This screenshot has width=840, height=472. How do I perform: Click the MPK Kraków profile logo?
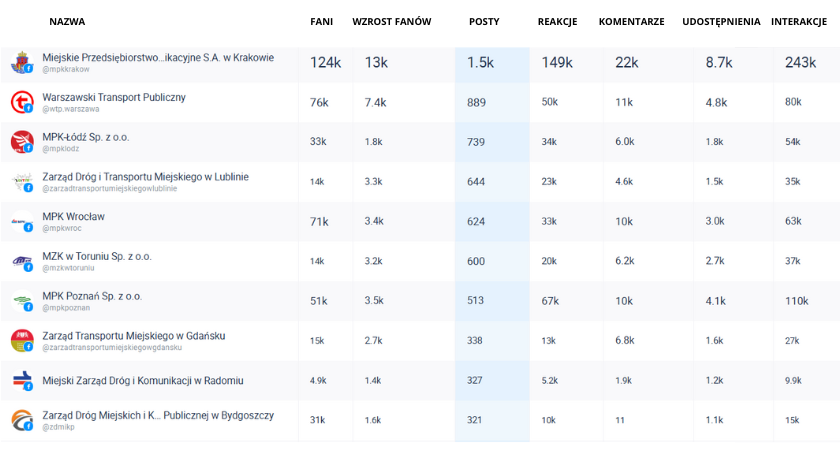point(21,63)
